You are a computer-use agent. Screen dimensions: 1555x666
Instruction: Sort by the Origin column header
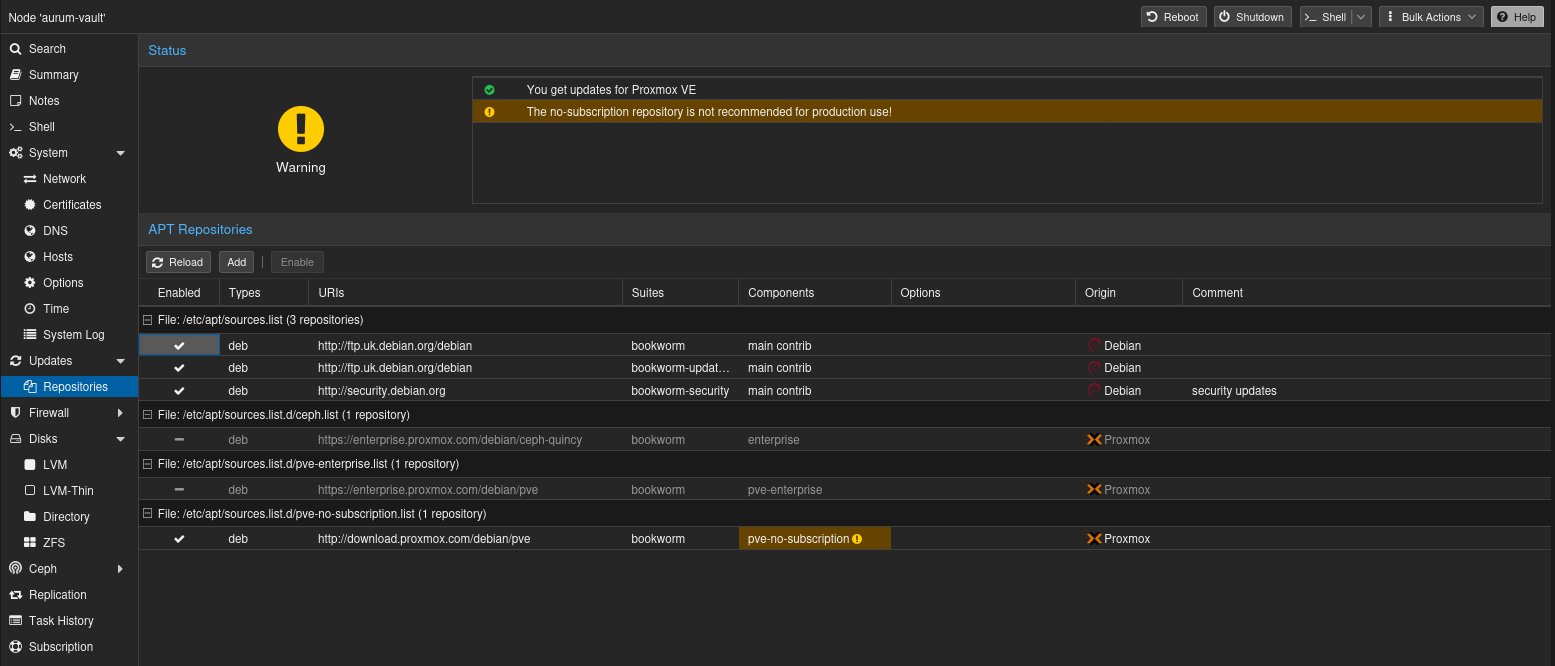pos(1129,293)
